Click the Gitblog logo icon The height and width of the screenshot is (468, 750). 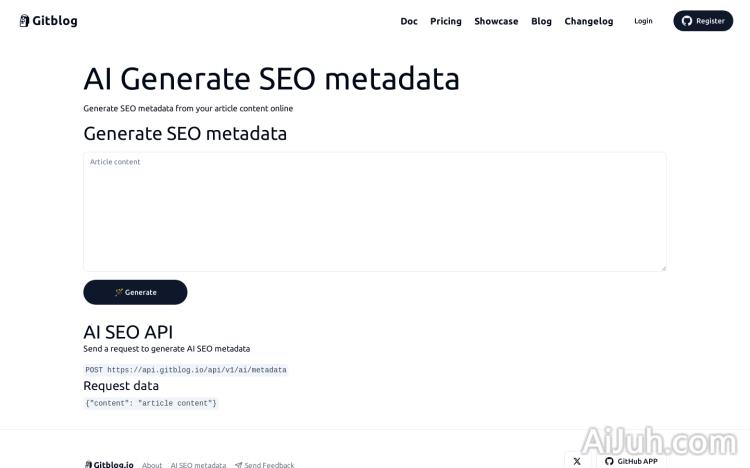(x=24, y=21)
